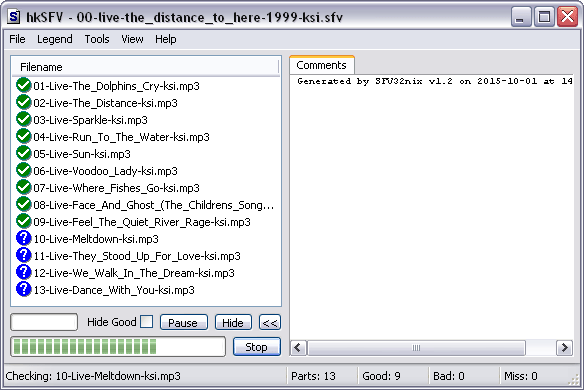Click green check icon for 02-Live-The_Distance
This screenshot has height=390, width=584.
[23, 102]
